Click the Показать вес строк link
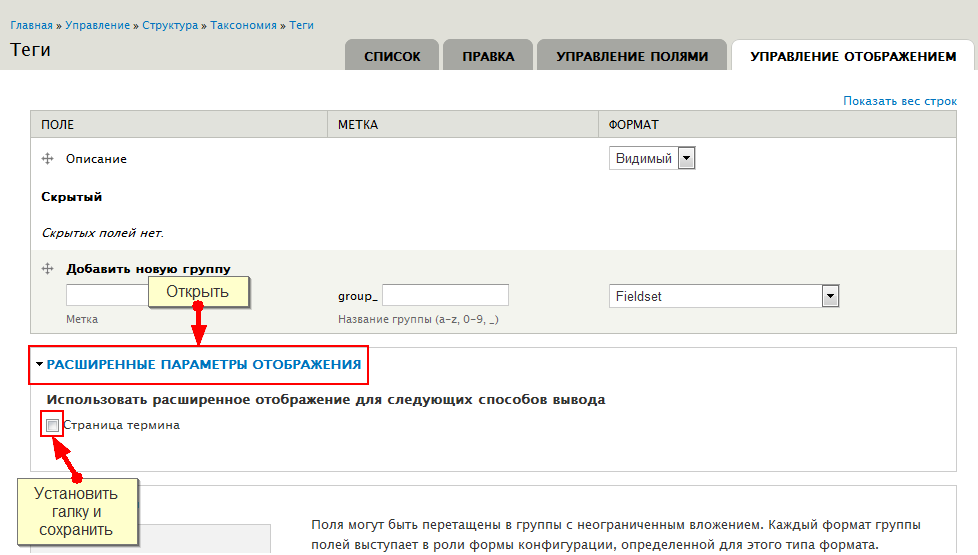 click(899, 101)
